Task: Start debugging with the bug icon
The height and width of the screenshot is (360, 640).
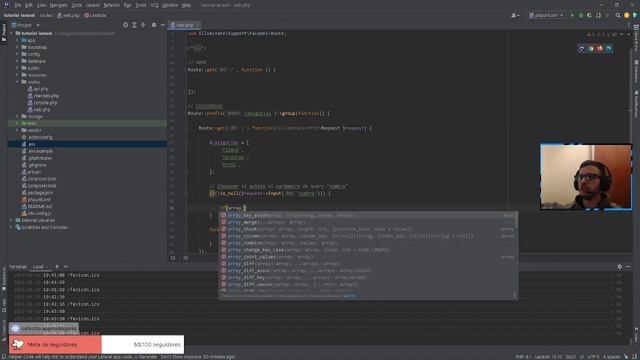Action: [581, 15]
